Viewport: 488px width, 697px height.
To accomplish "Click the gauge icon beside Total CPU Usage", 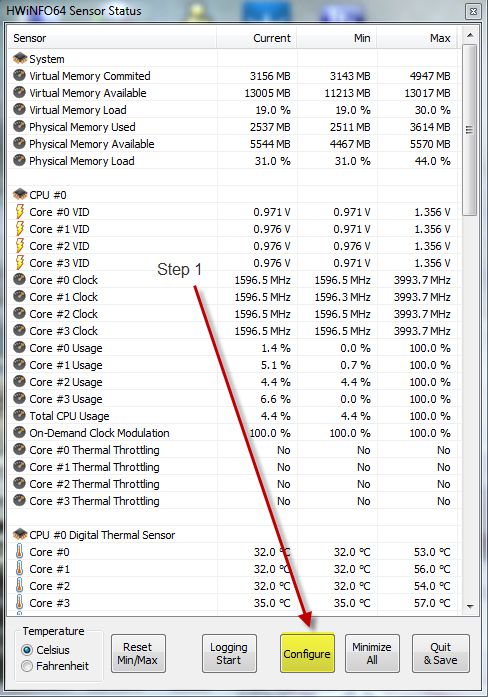I will [19, 415].
